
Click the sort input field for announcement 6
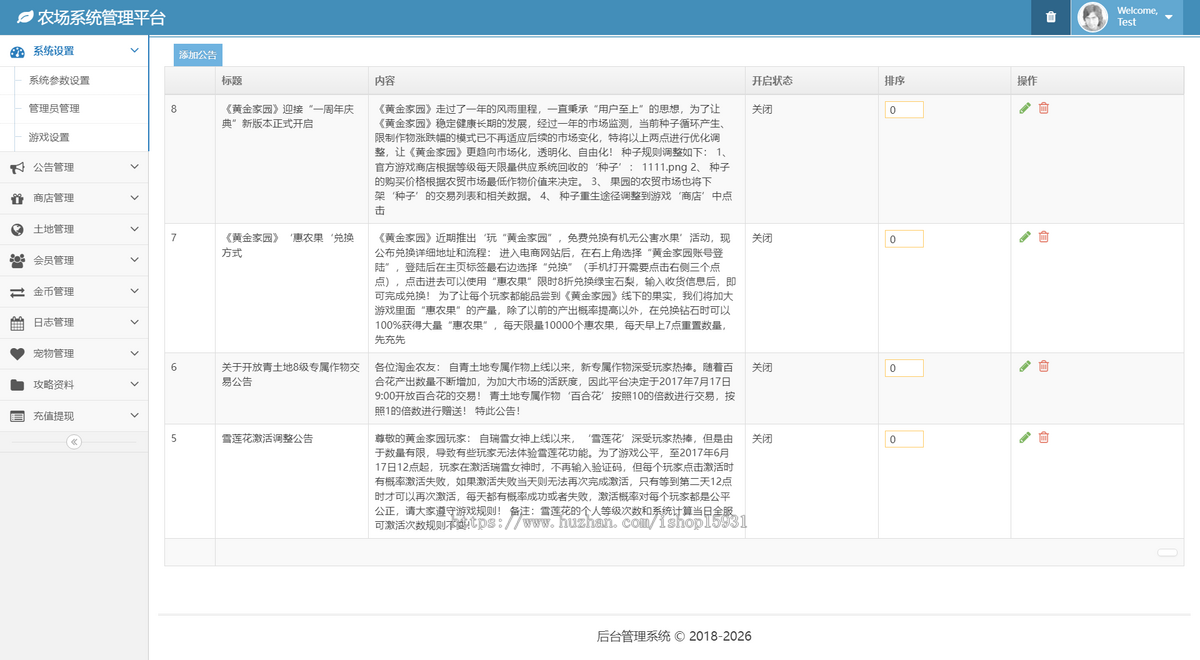tap(903, 367)
